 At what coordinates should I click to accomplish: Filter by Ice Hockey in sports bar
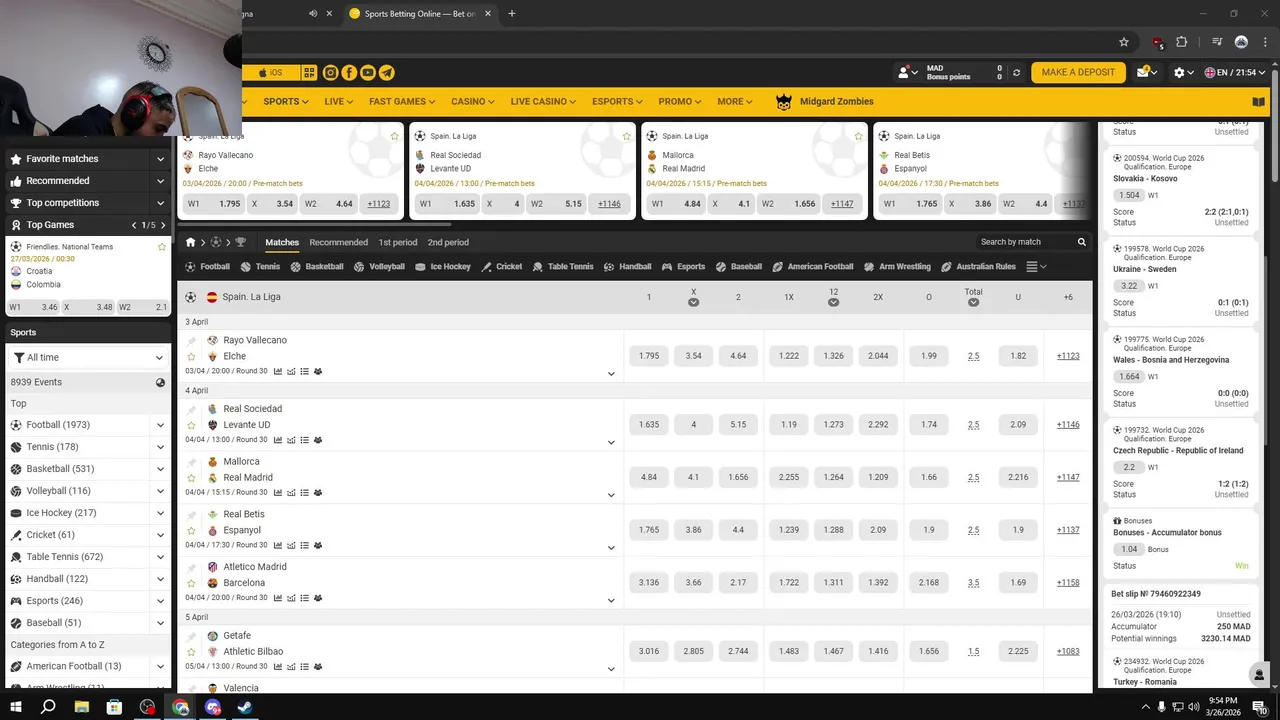[443, 267]
